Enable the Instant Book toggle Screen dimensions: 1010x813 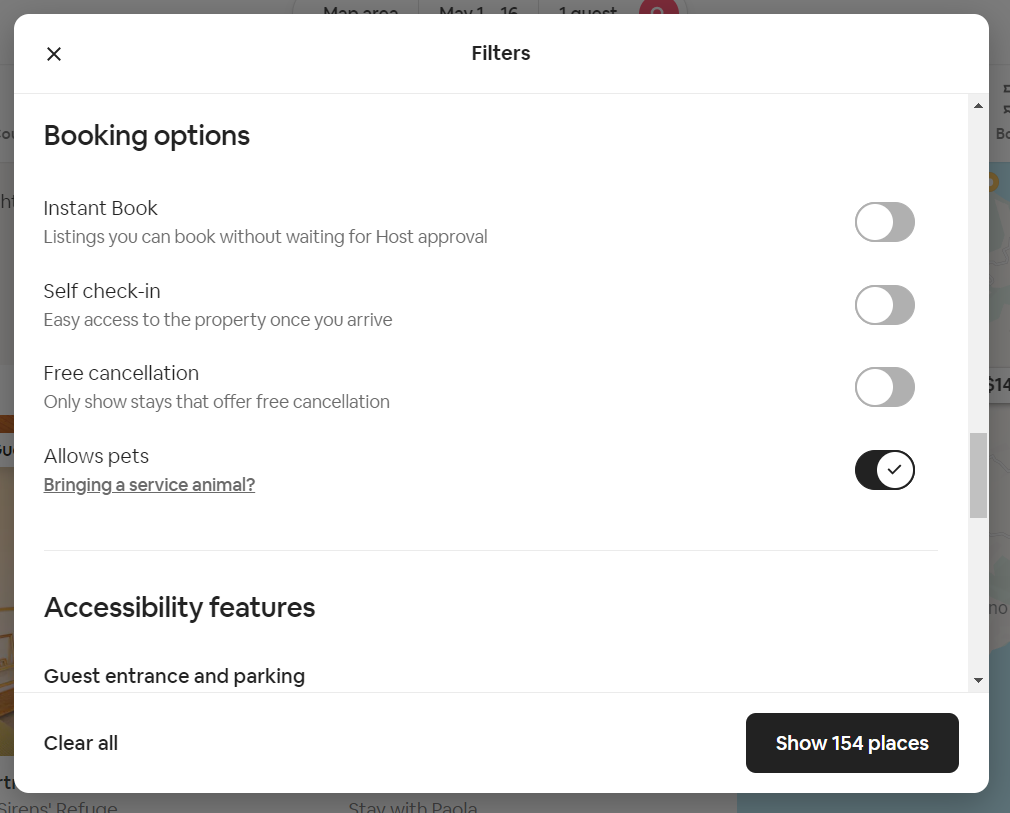(885, 222)
